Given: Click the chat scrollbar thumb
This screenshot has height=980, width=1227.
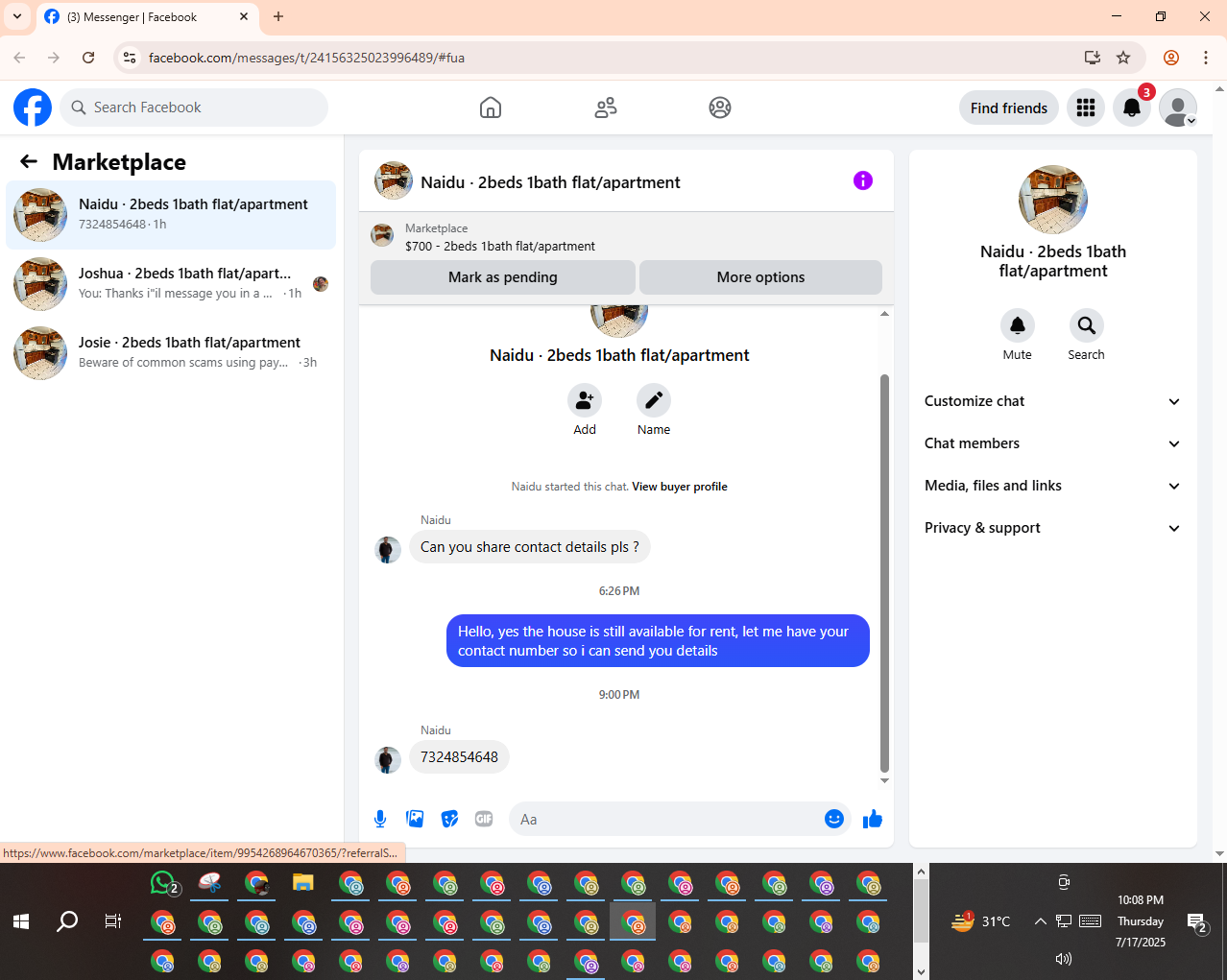Looking at the screenshot, I should pyautogui.click(x=884, y=573).
